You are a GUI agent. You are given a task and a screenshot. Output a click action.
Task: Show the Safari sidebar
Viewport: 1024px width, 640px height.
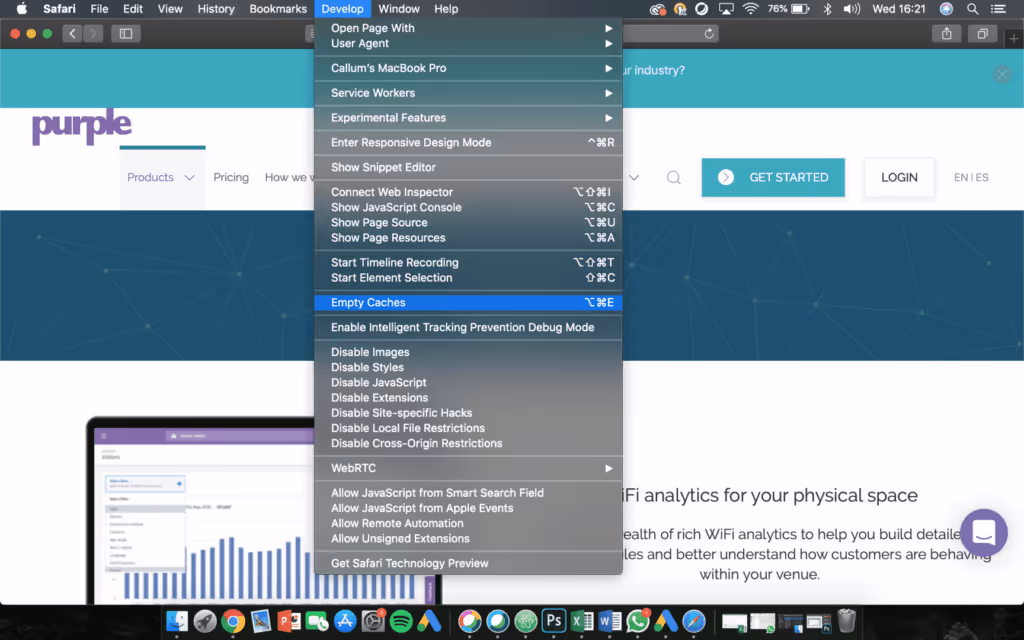(126, 33)
